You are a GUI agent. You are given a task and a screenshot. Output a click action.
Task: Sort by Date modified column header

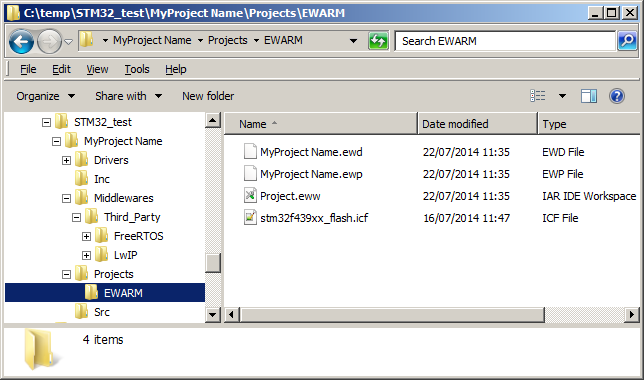coord(477,124)
